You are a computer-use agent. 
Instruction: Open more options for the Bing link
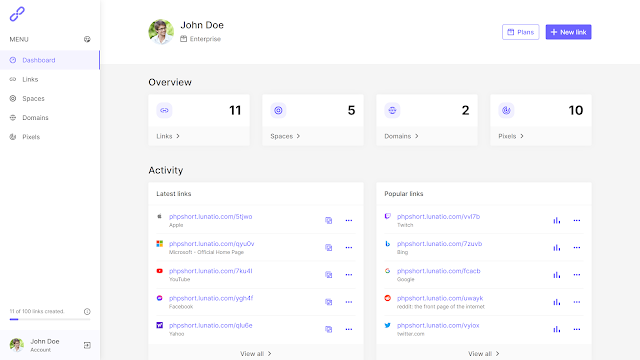[x=577, y=247]
